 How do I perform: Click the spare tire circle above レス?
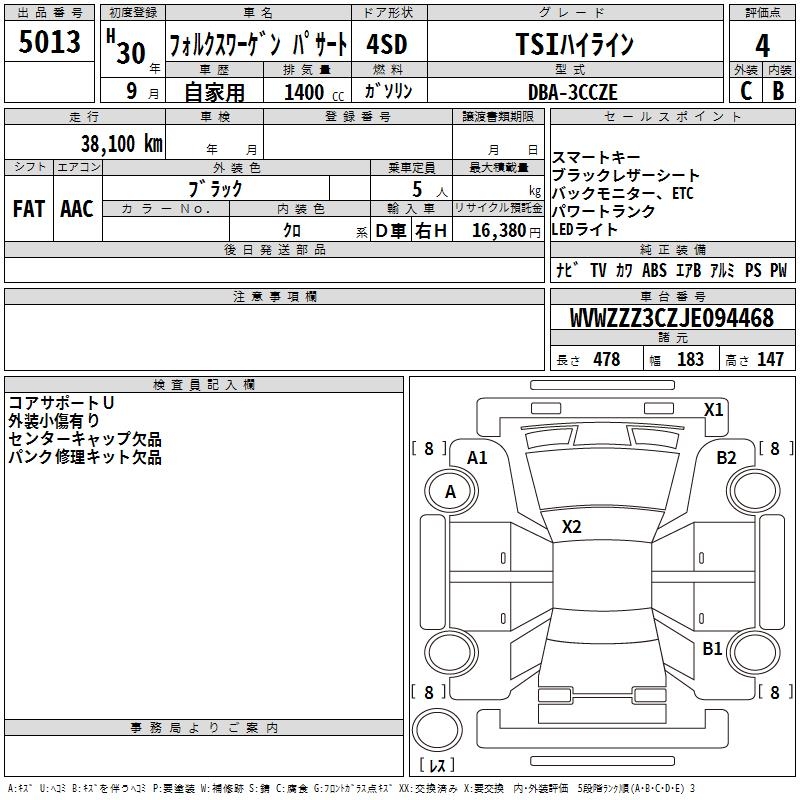click(x=437, y=730)
